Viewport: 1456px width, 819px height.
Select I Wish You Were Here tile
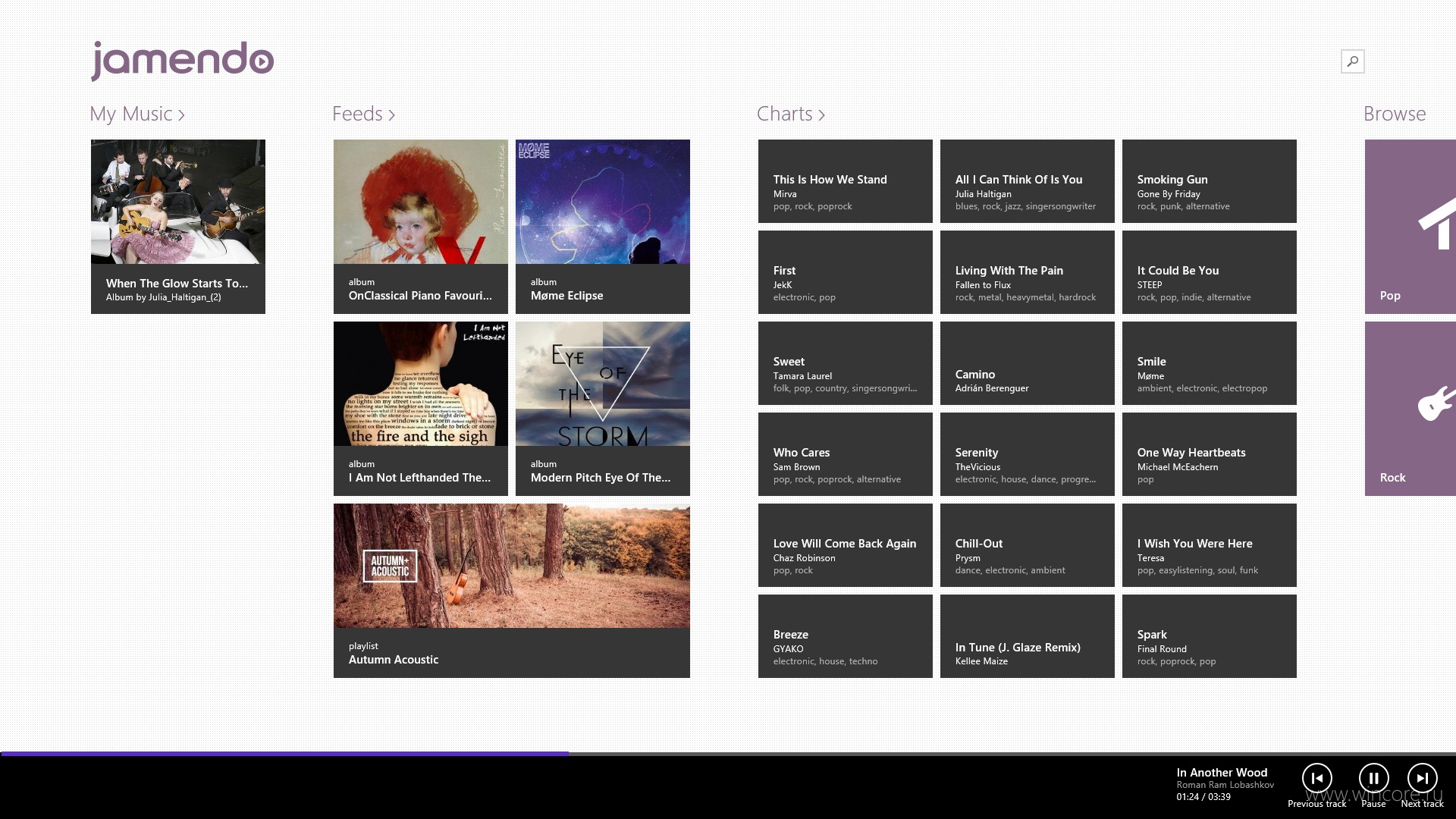(x=1210, y=545)
